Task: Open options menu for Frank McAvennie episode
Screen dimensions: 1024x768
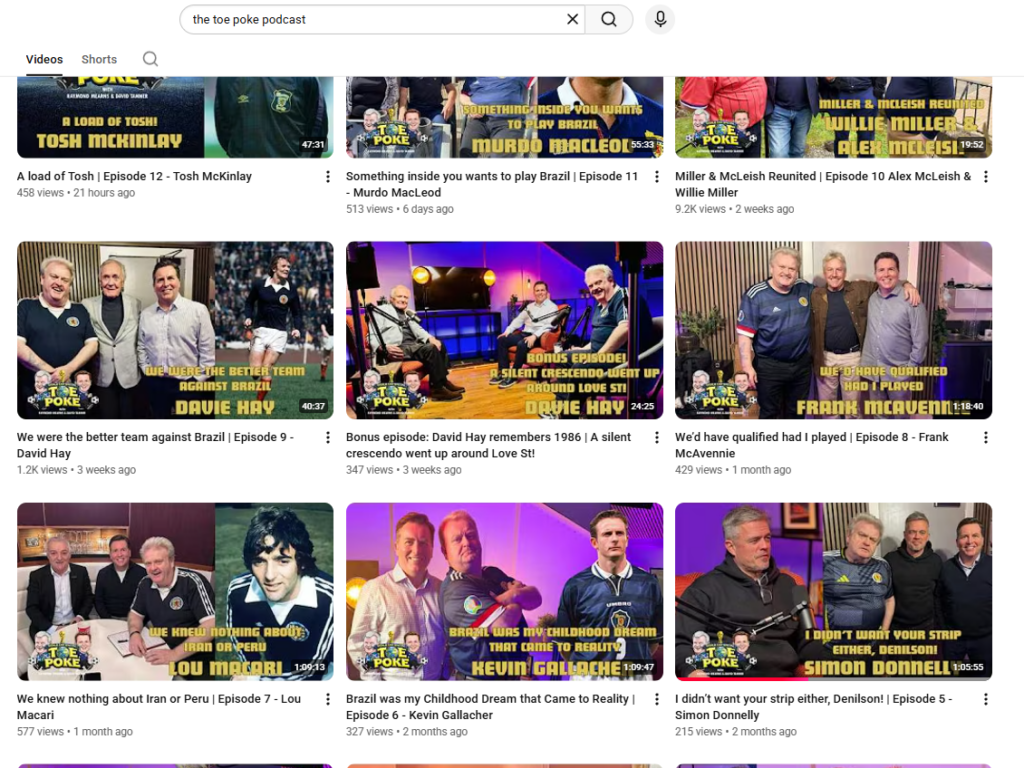Action: (985, 438)
